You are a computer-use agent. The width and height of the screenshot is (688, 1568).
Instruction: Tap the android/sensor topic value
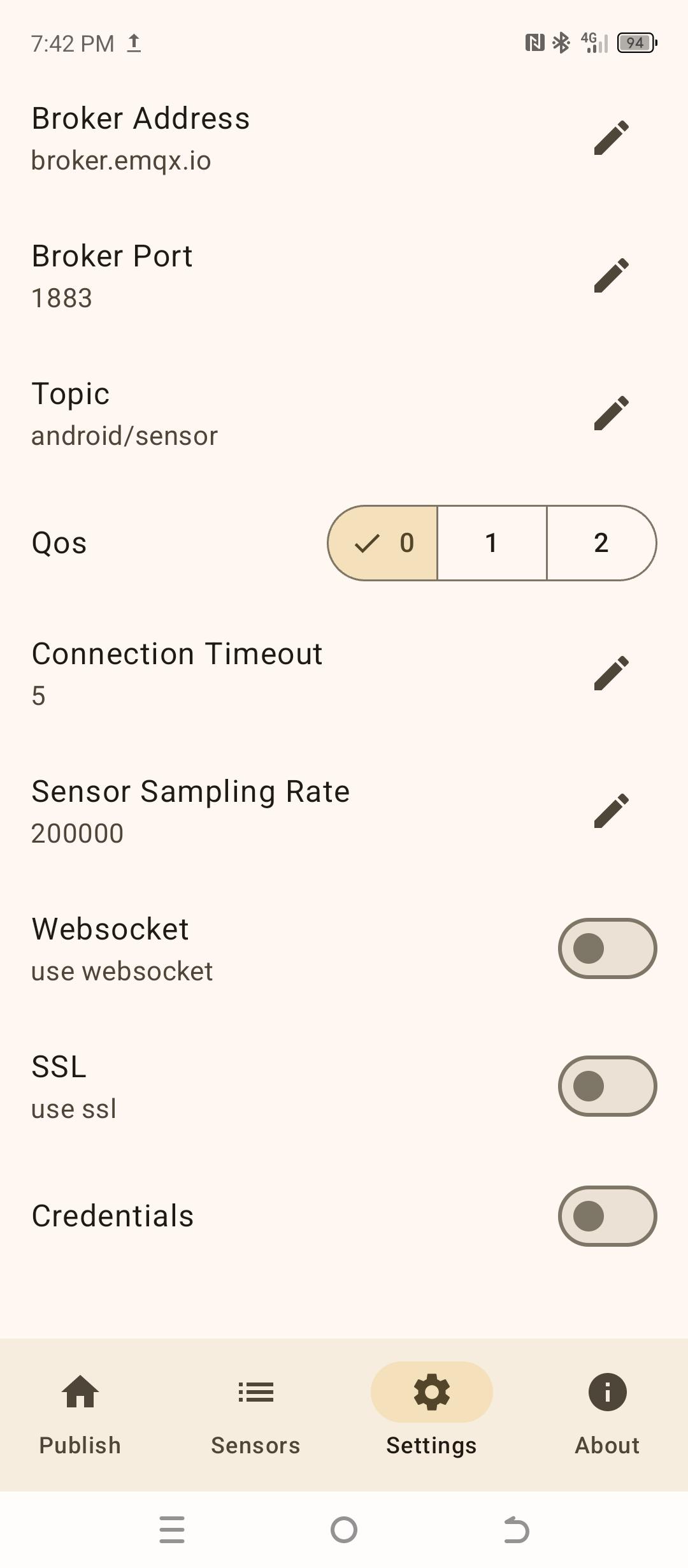pyautogui.click(x=125, y=436)
